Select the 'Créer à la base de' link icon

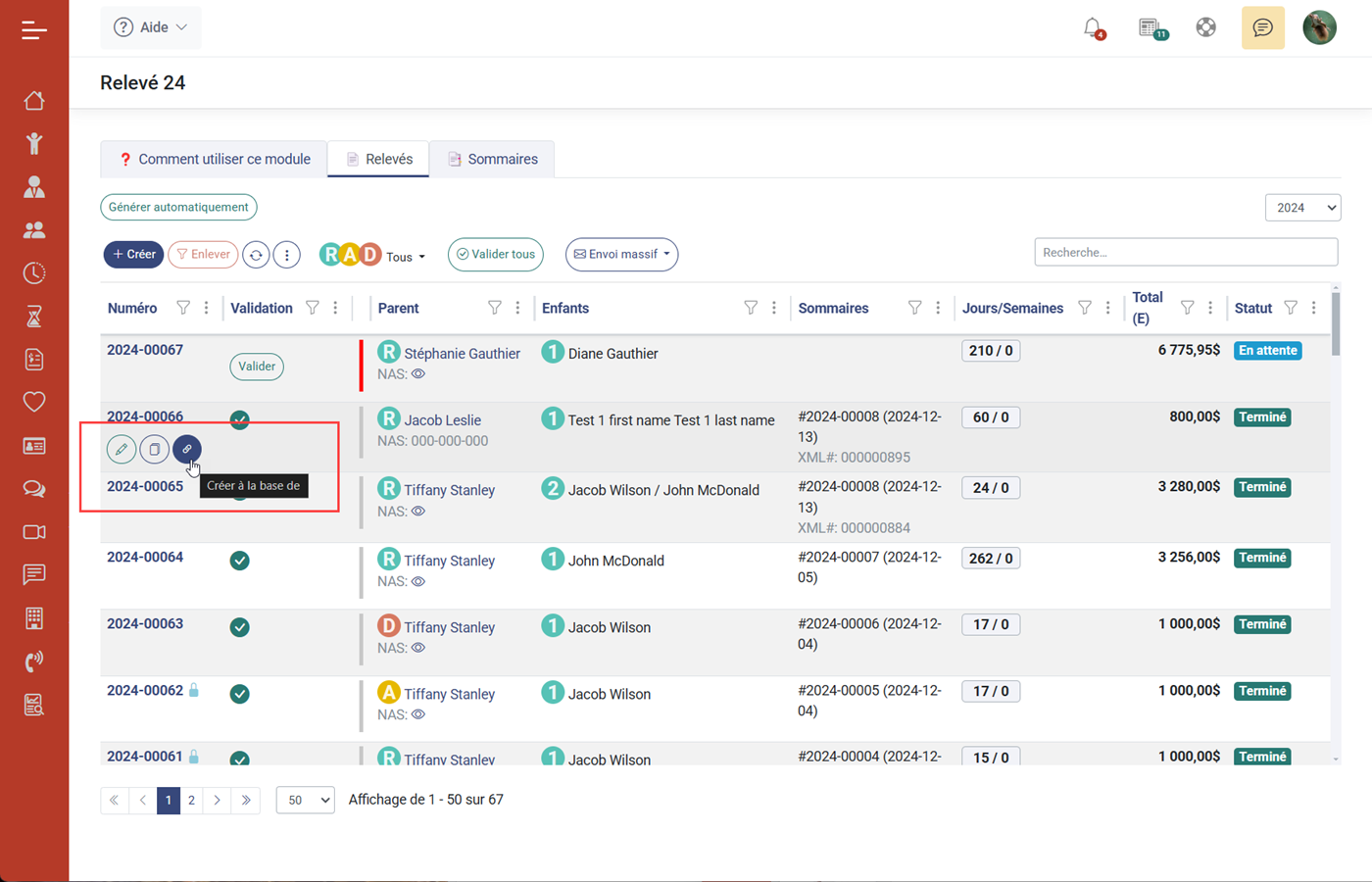click(186, 449)
